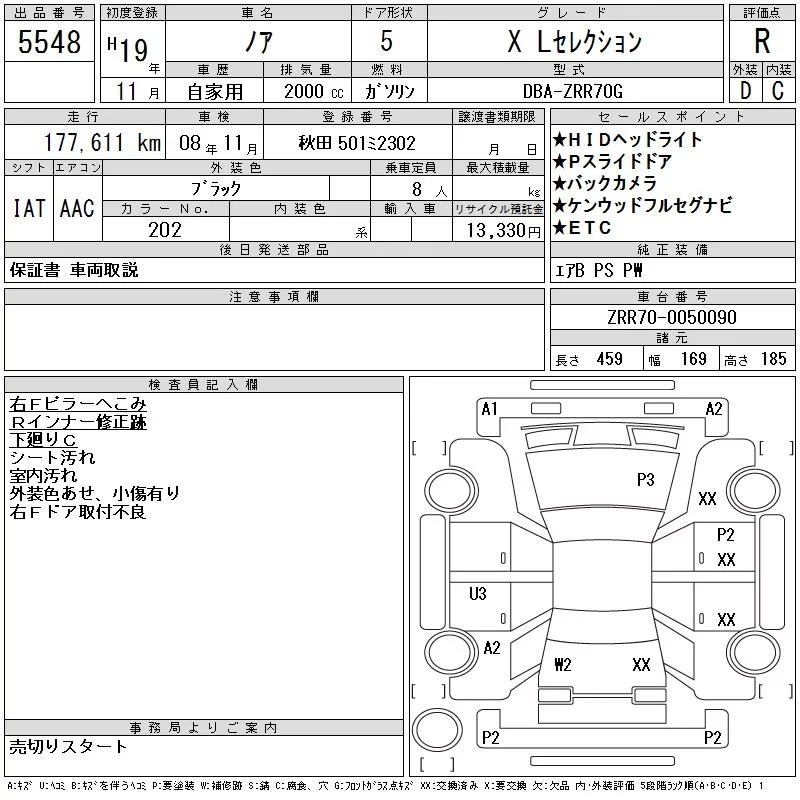The height and width of the screenshot is (800, 800).
Task: Select the interior grade C cell
Action: pyautogui.click(x=778, y=91)
